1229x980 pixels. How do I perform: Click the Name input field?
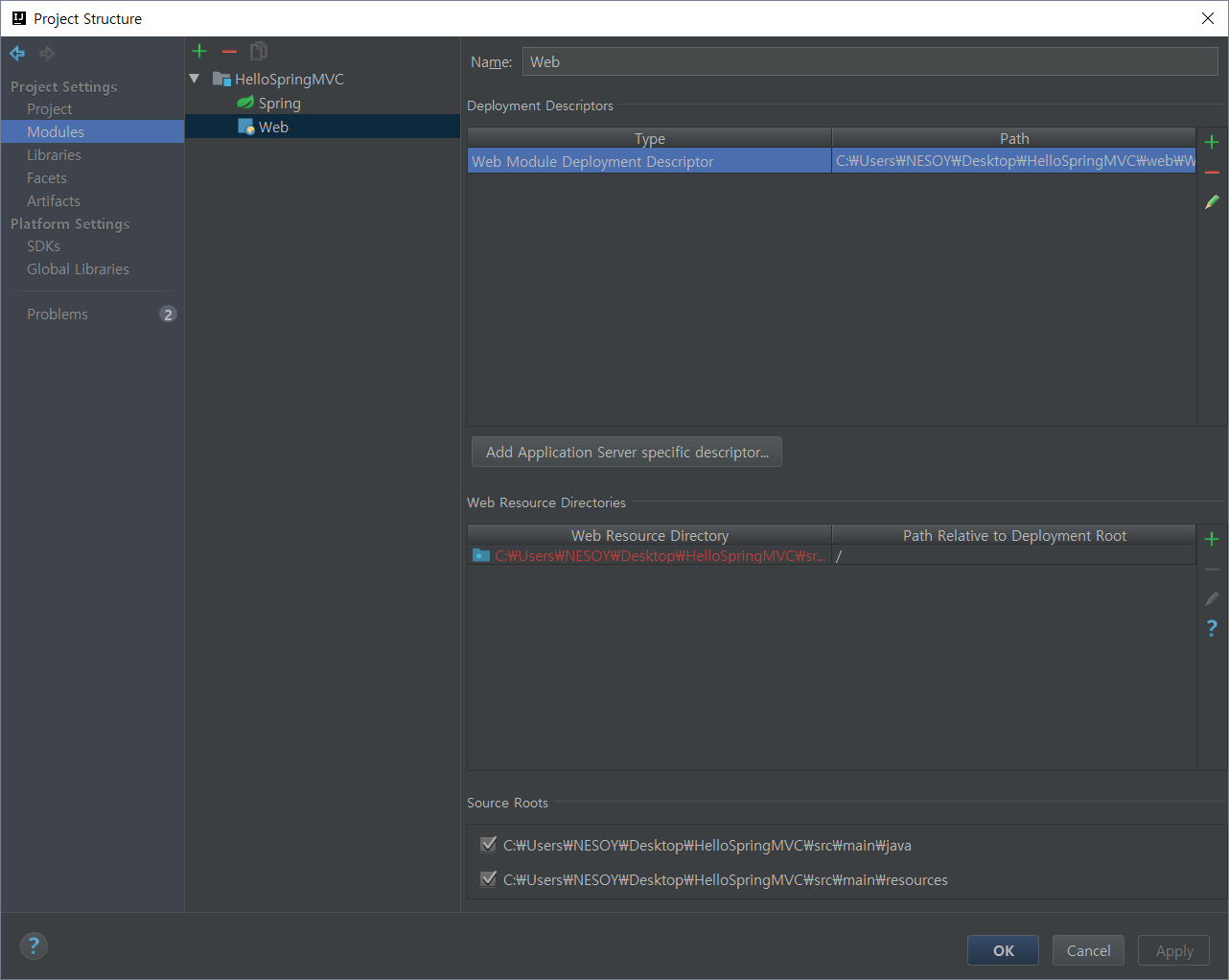pos(870,61)
